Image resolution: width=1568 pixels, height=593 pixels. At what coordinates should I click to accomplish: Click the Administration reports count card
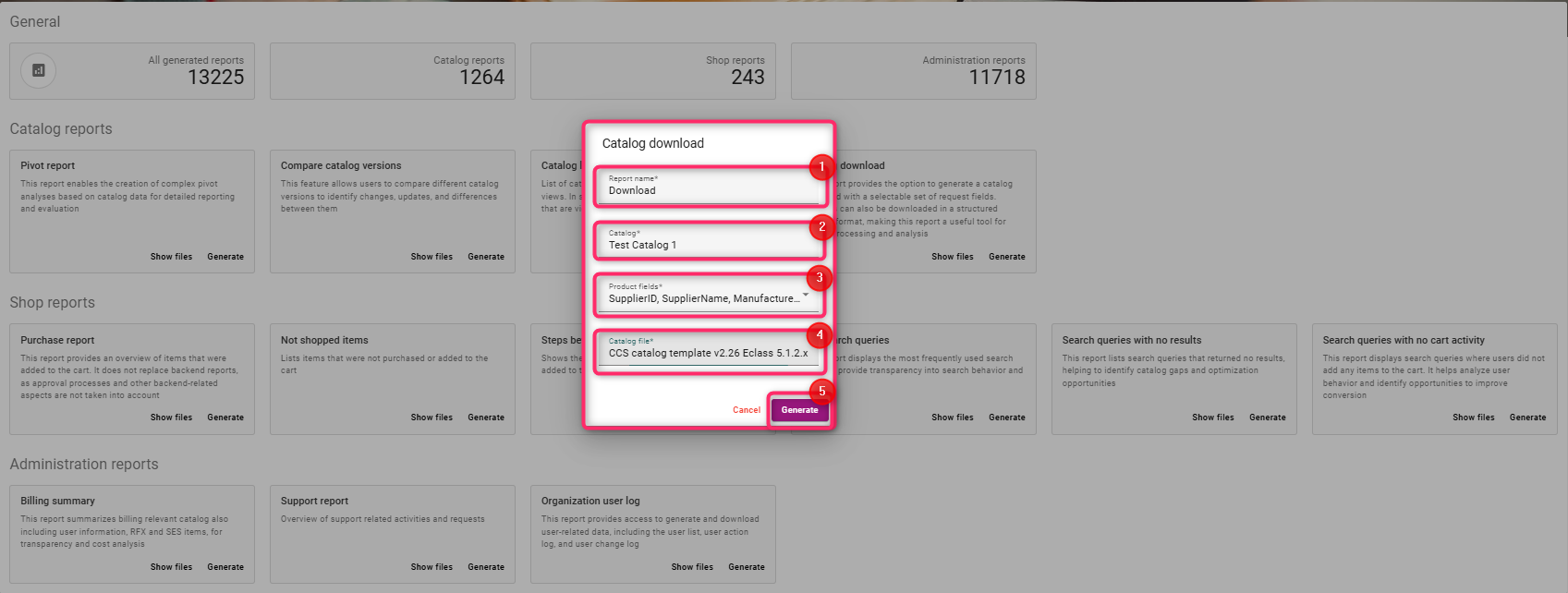pos(913,71)
